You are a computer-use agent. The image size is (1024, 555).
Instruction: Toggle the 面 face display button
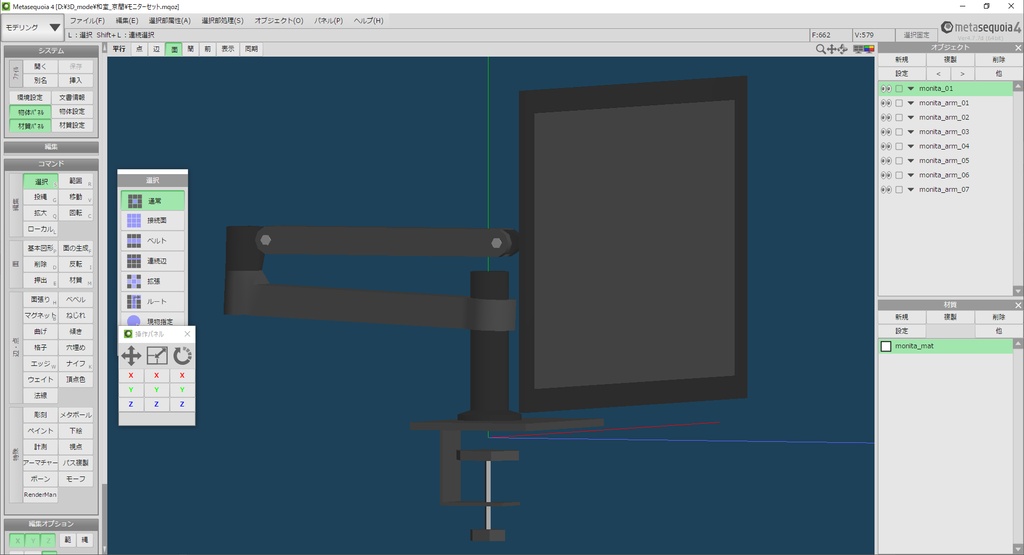coord(174,49)
